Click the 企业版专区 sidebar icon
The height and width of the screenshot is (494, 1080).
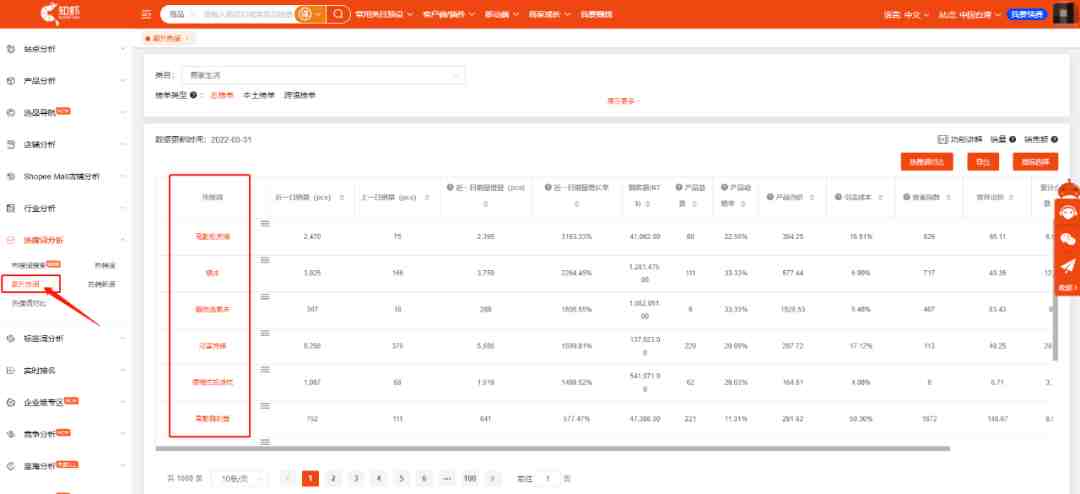[x=11, y=402]
